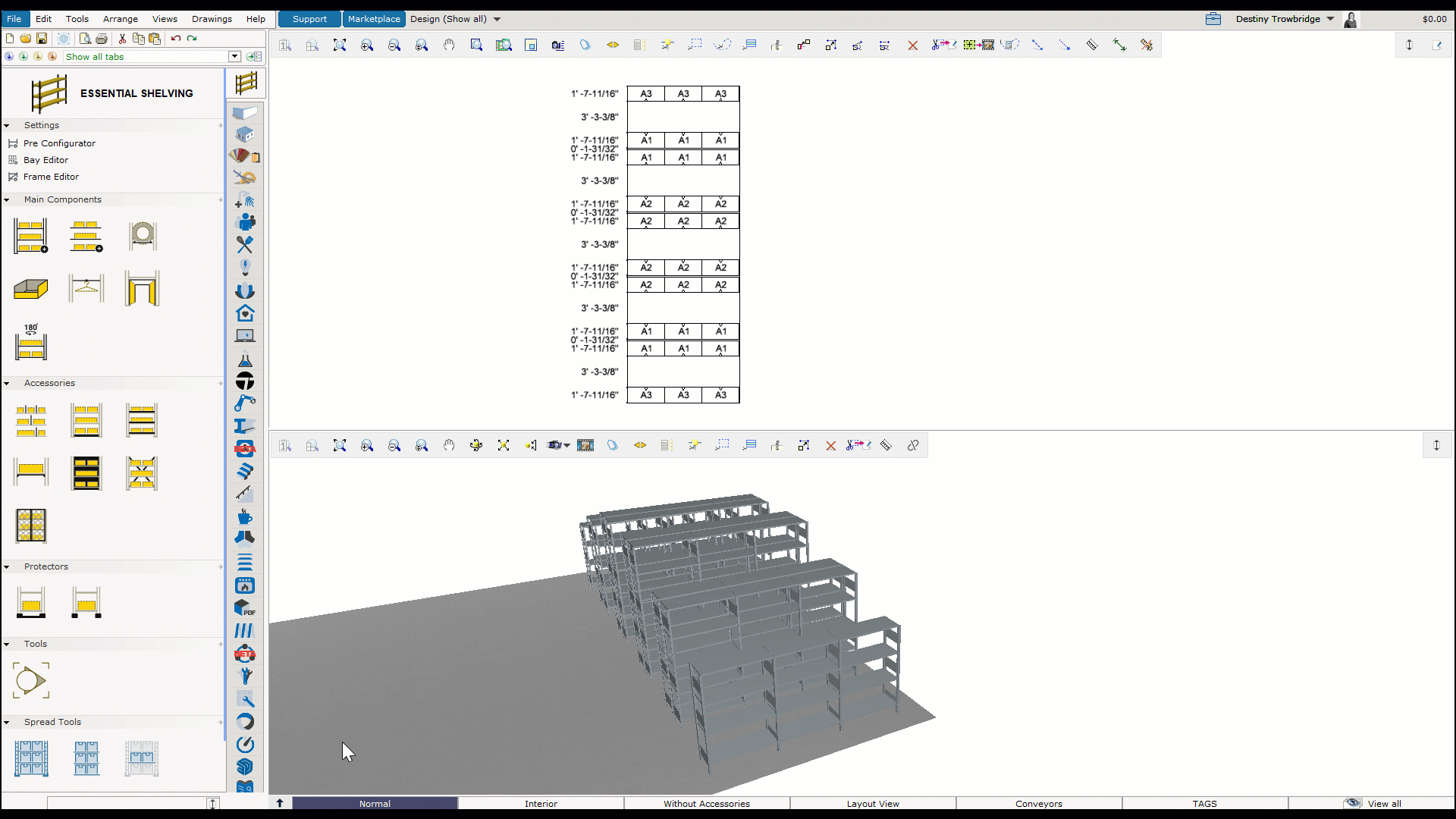
Task: Select the cable reel shelving component
Action: pos(142,236)
